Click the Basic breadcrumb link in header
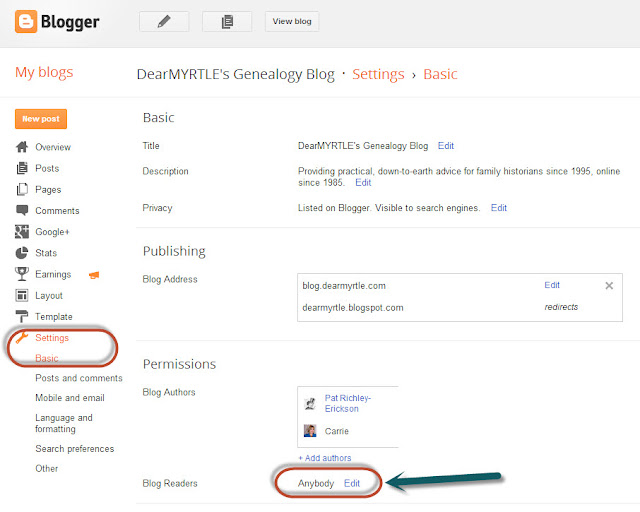The width and height of the screenshot is (640, 512). click(440, 74)
